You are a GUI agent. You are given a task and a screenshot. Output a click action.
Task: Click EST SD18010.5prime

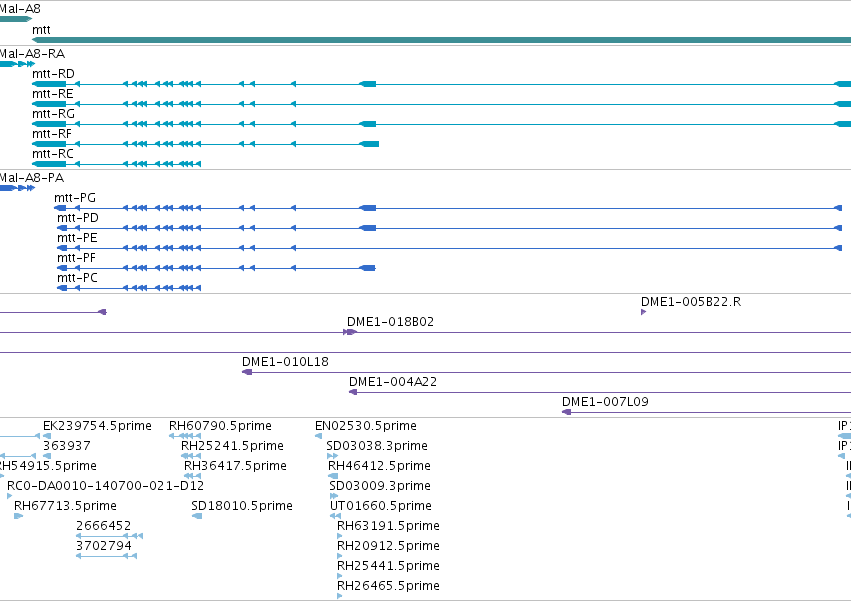click(x=242, y=506)
